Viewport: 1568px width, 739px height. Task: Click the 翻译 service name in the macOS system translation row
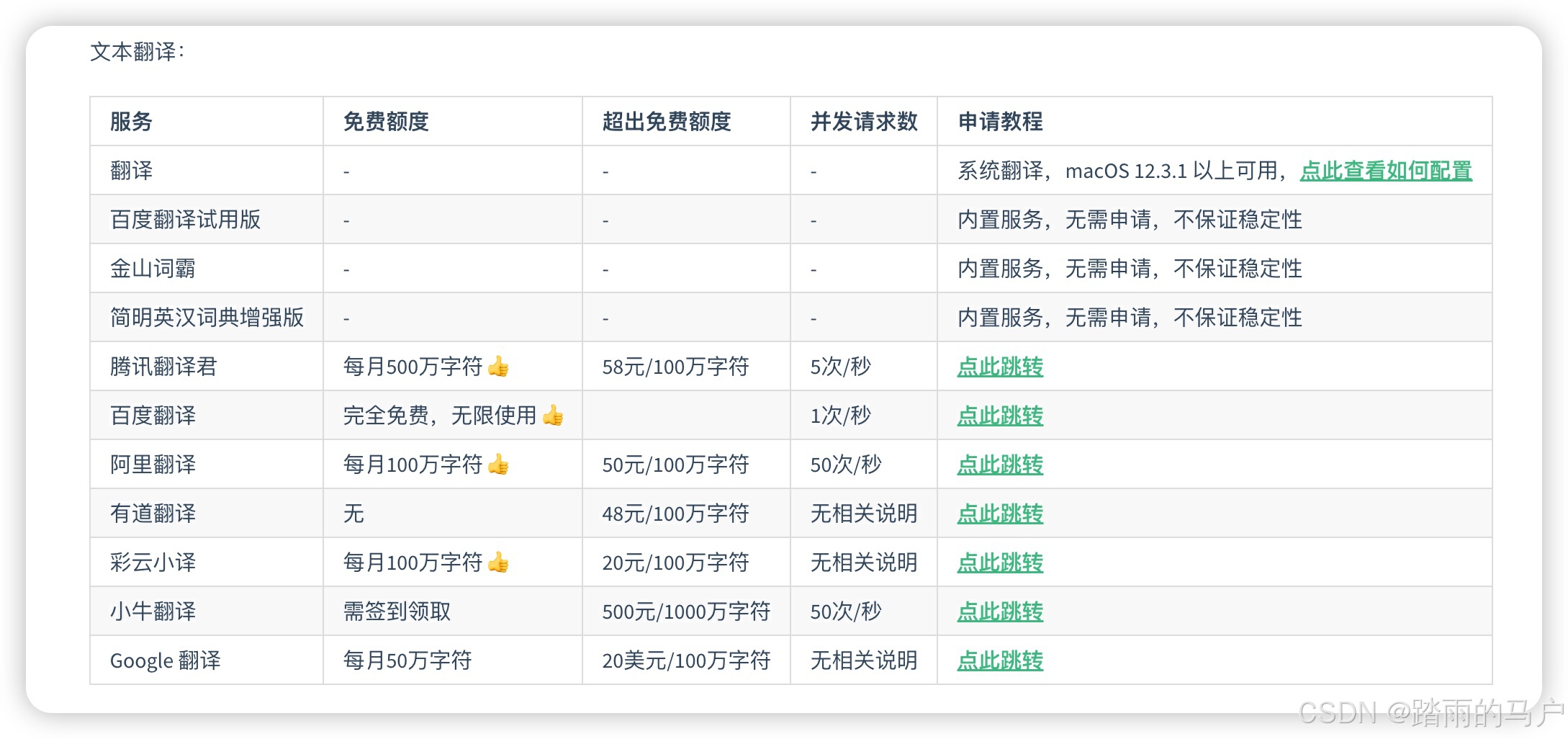click(x=131, y=171)
